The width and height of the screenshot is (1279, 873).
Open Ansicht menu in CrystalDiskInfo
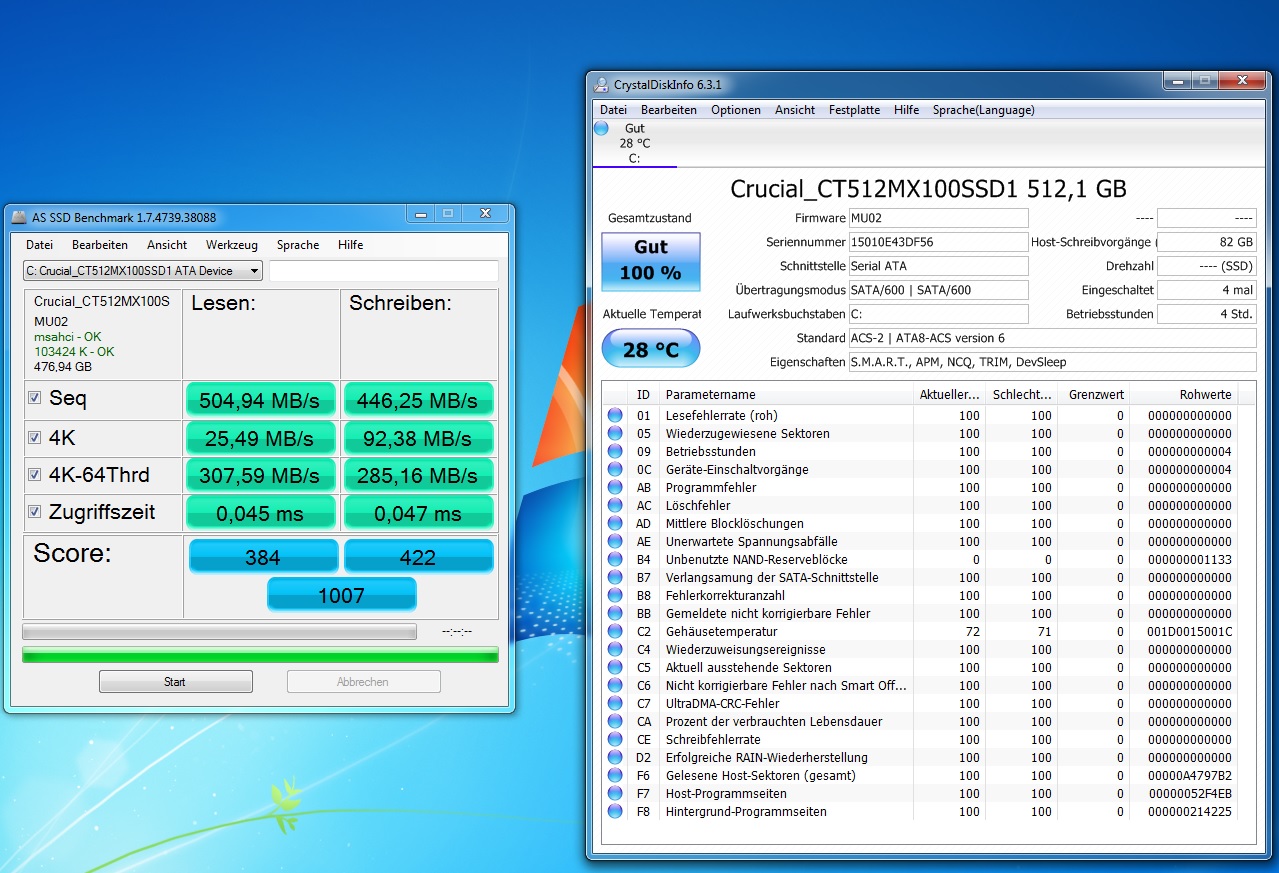pos(795,110)
